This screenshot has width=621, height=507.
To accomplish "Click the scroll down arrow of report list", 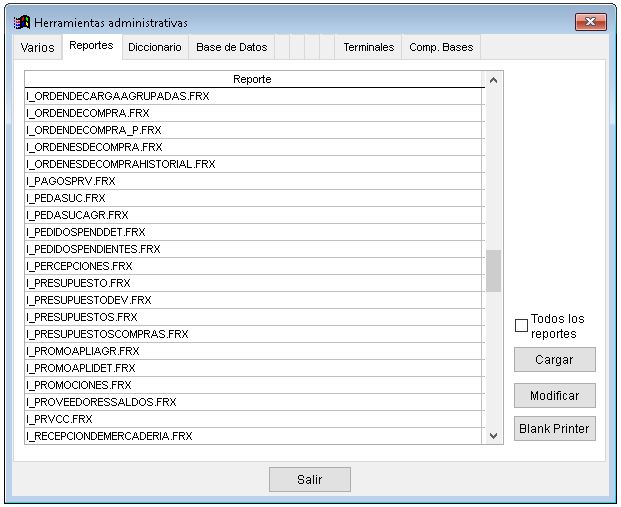I will (x=493, y=436).
